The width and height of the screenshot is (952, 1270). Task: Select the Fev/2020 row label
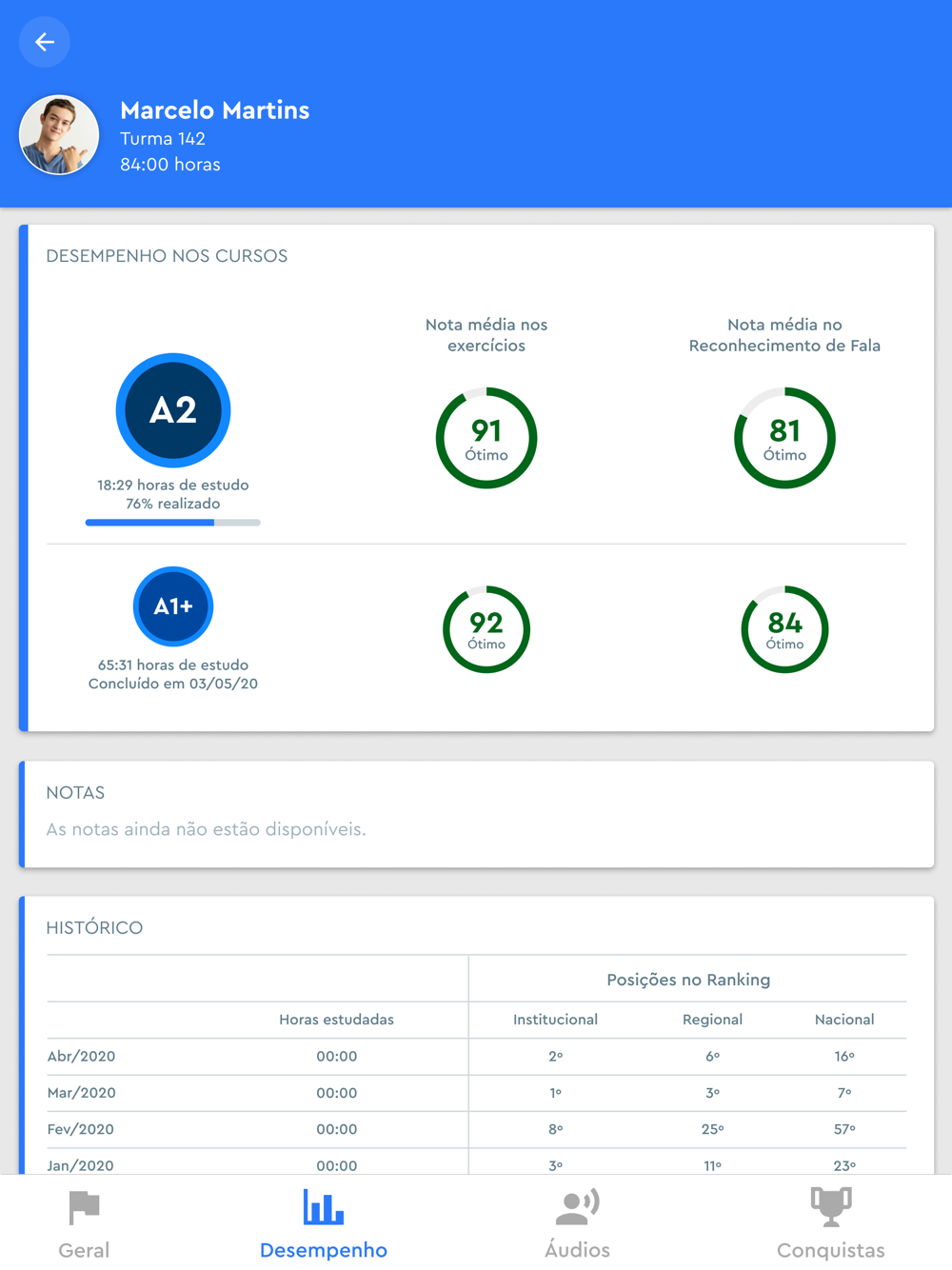(x=80, y=1129)
